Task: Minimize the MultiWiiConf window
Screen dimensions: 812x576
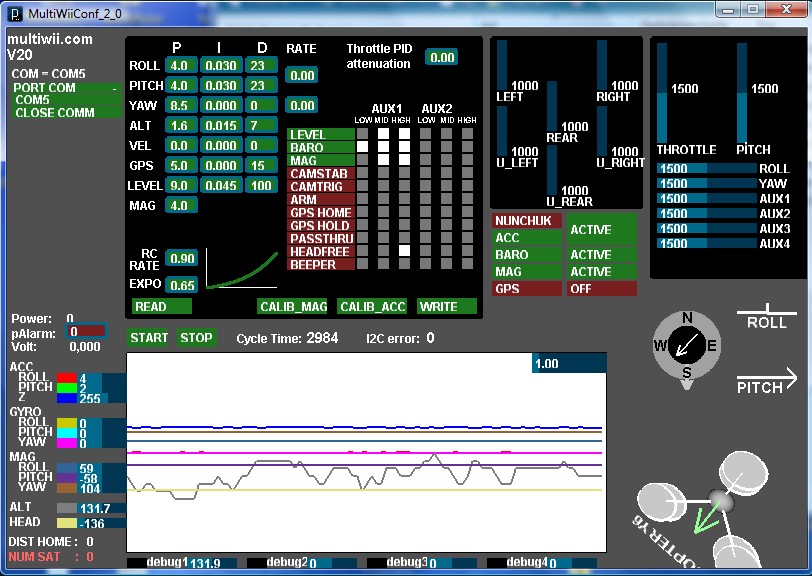Action: (728, 10)
